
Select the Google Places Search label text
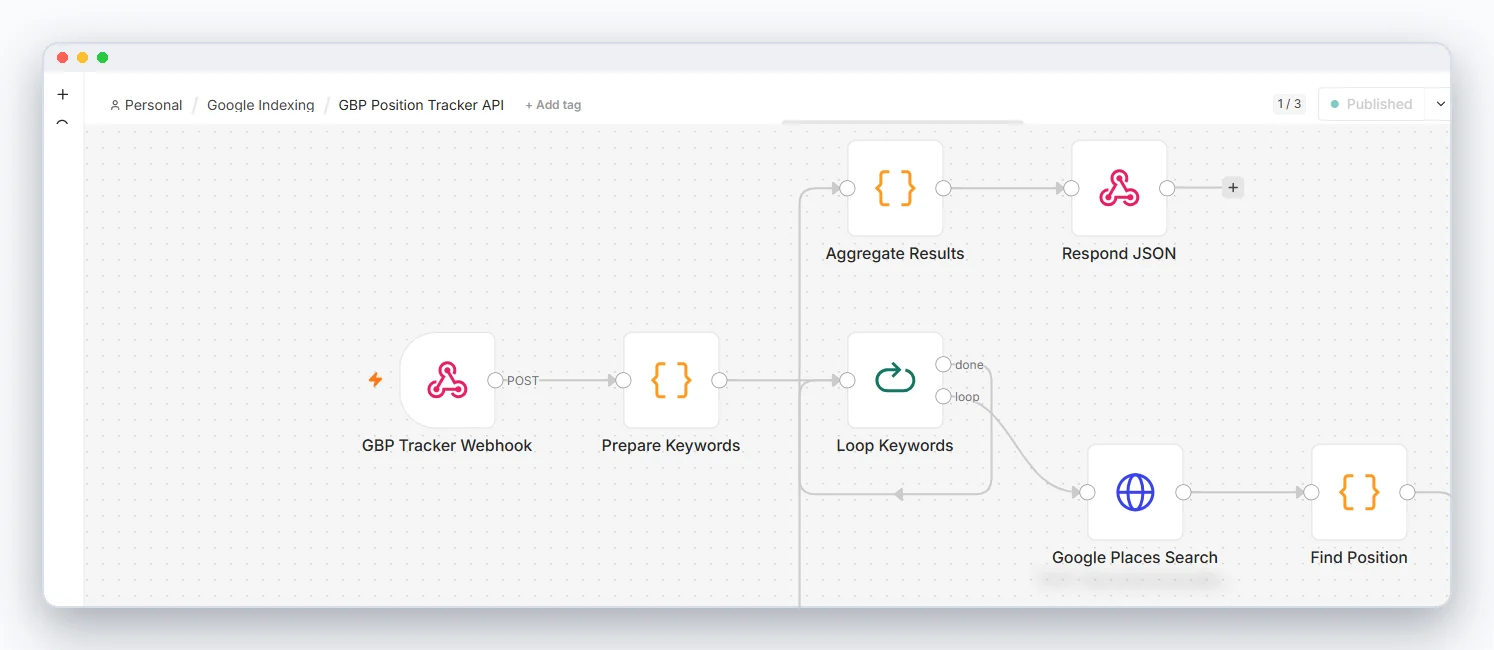click(x=1135, y=558)
